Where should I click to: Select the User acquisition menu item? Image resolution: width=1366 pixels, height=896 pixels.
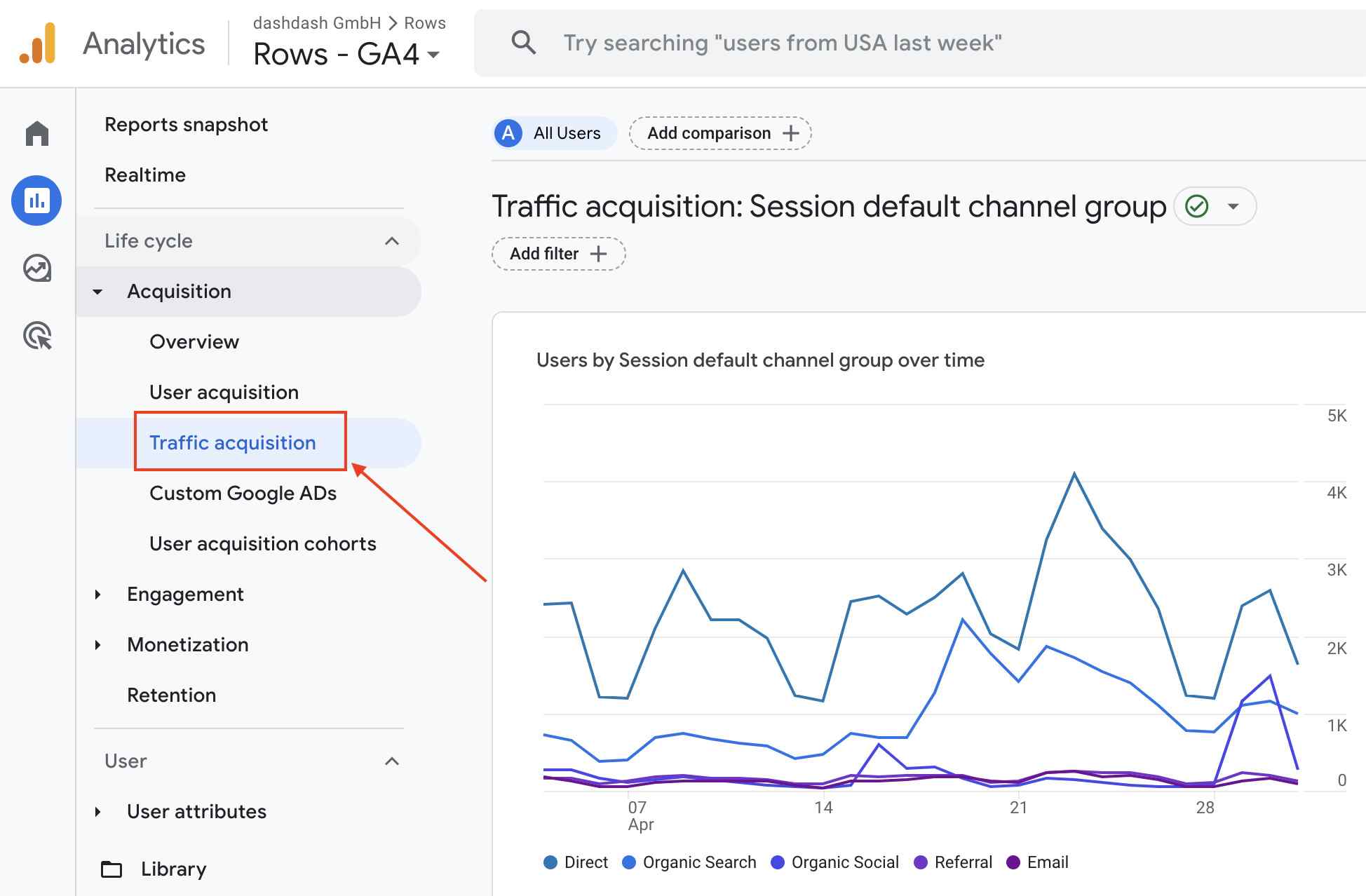224,392
